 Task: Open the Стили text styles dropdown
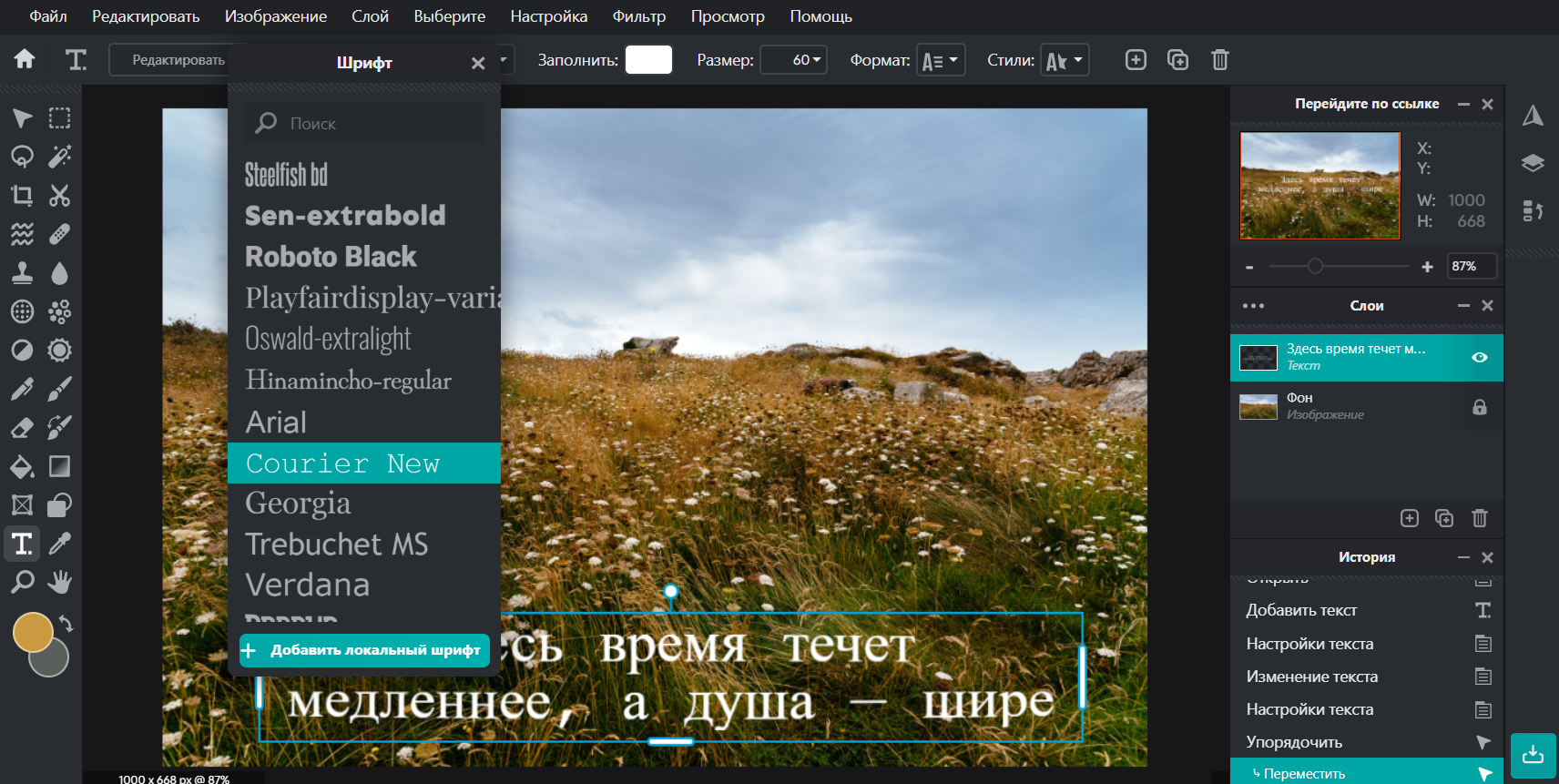point(1065,60)
